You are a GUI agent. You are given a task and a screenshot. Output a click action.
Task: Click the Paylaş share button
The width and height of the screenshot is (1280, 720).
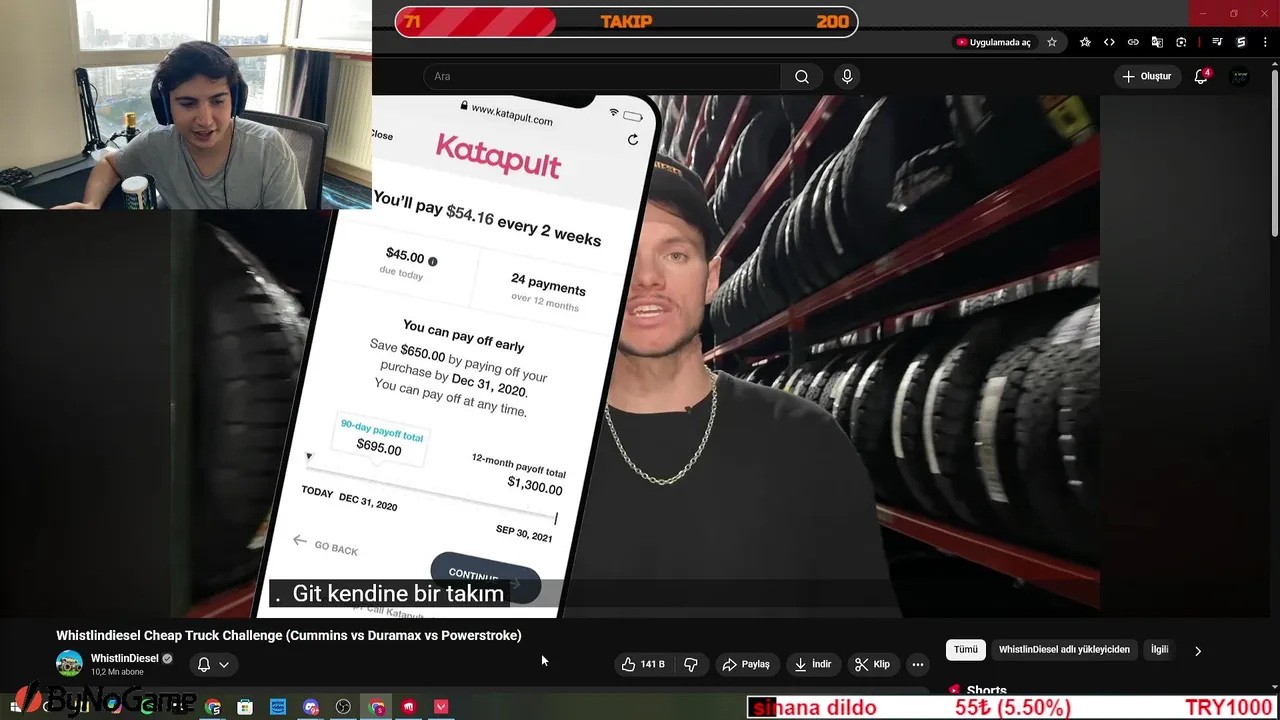tap(746, 664)
